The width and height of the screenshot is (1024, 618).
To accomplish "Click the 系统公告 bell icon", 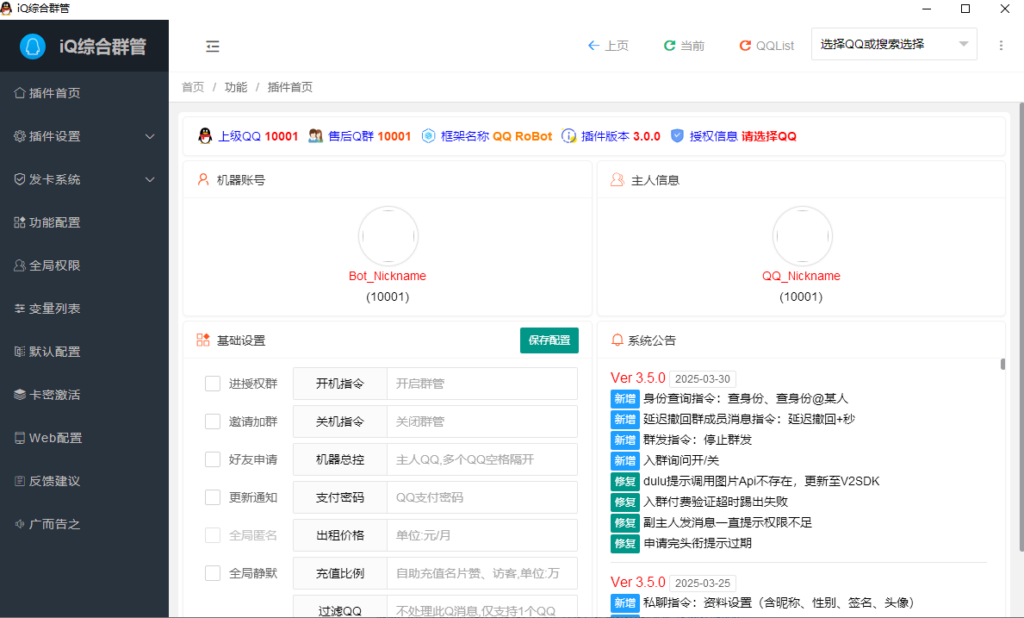I will (x=615, y=340).
